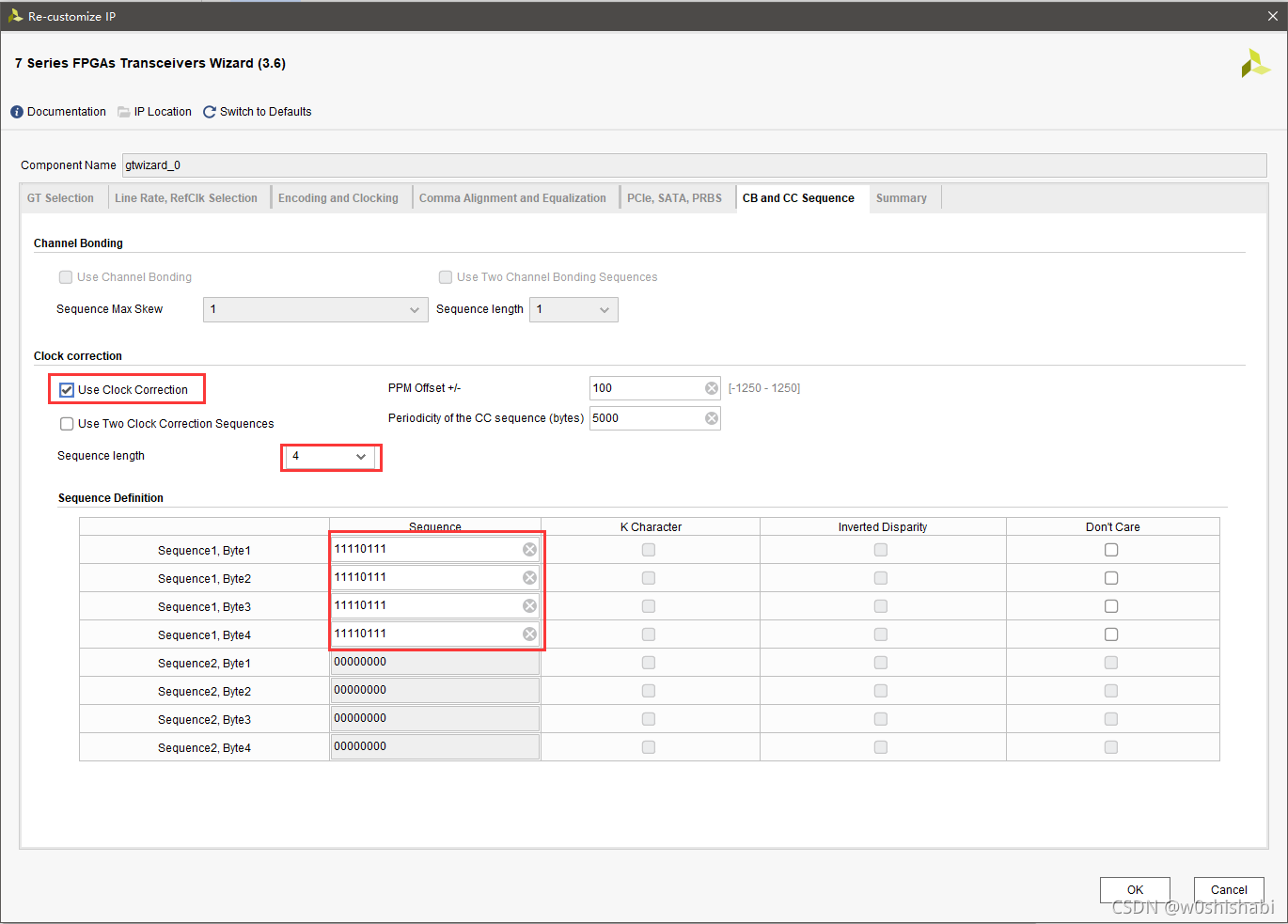Image resolution: width=1288 pixels, height=924 pixels.
Task: Toggle the Use Clock Correction checkbox
Action: (x=67, y=390)
